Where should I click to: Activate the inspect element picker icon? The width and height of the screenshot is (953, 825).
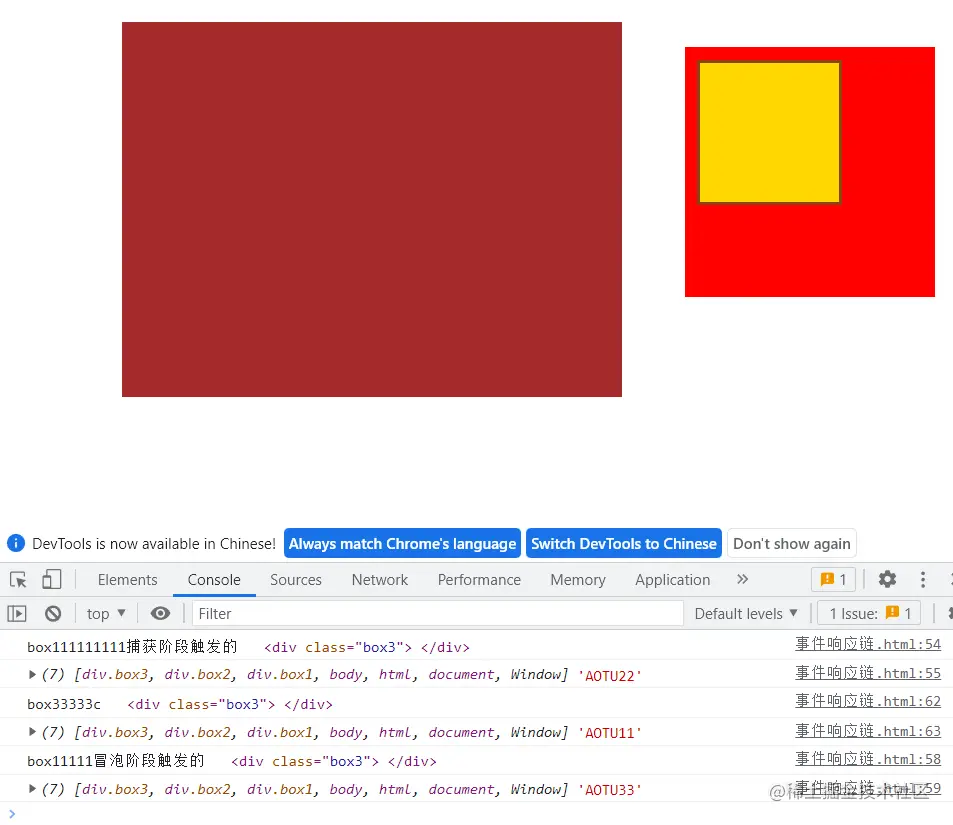pos(18,579)
